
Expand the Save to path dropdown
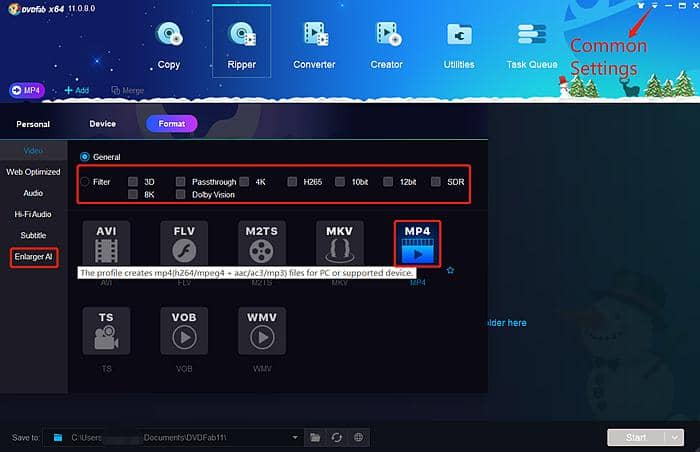point(295,437)
